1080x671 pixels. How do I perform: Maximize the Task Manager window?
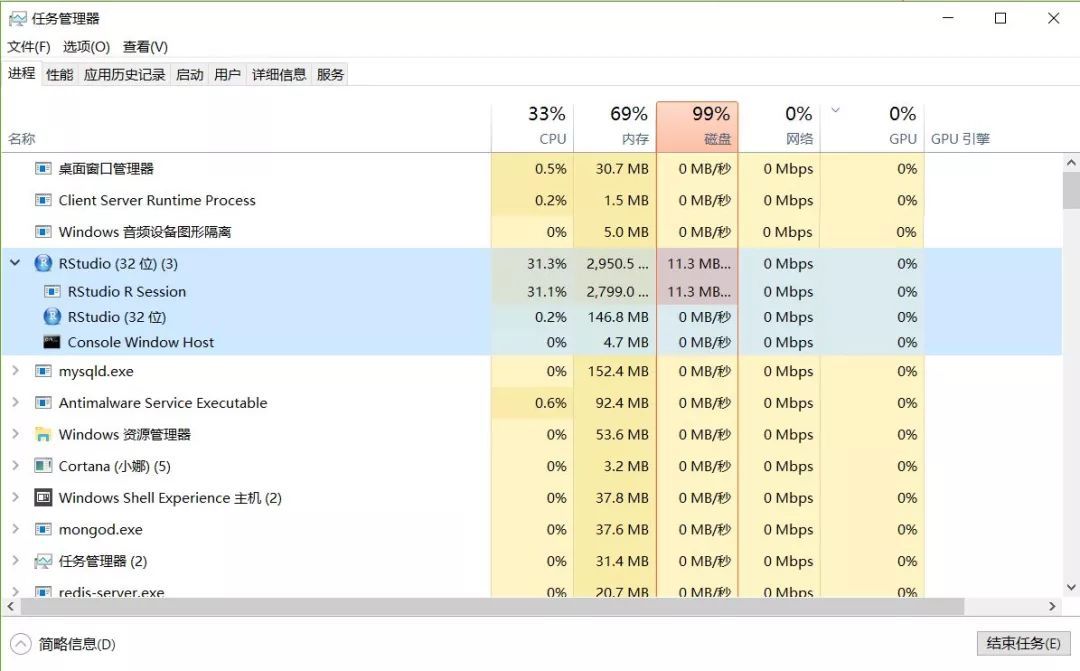(1000, 19)
